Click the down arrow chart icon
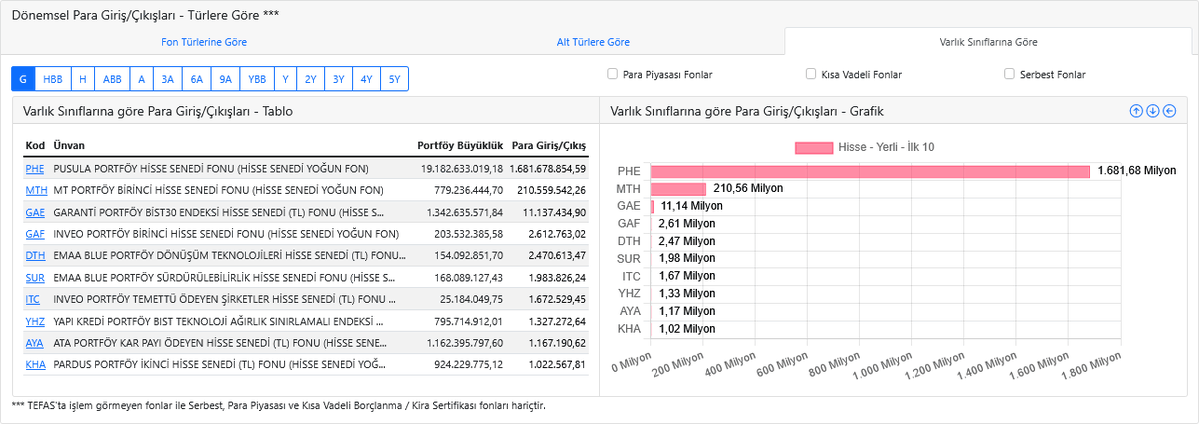The height and width of the screenshot is (424, 1199). point(1152,112)
